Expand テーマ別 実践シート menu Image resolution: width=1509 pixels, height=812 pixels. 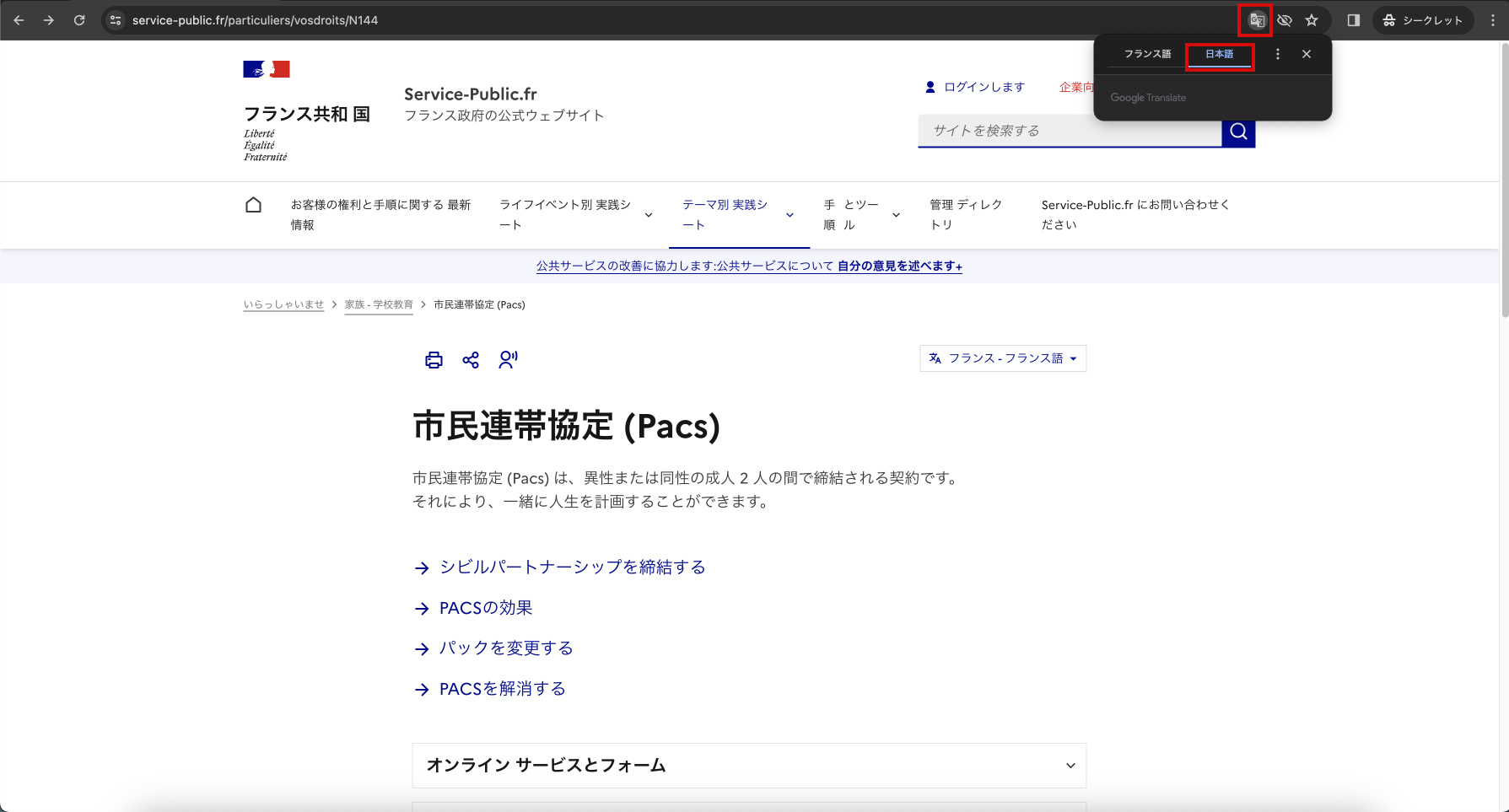click(739, 215)
